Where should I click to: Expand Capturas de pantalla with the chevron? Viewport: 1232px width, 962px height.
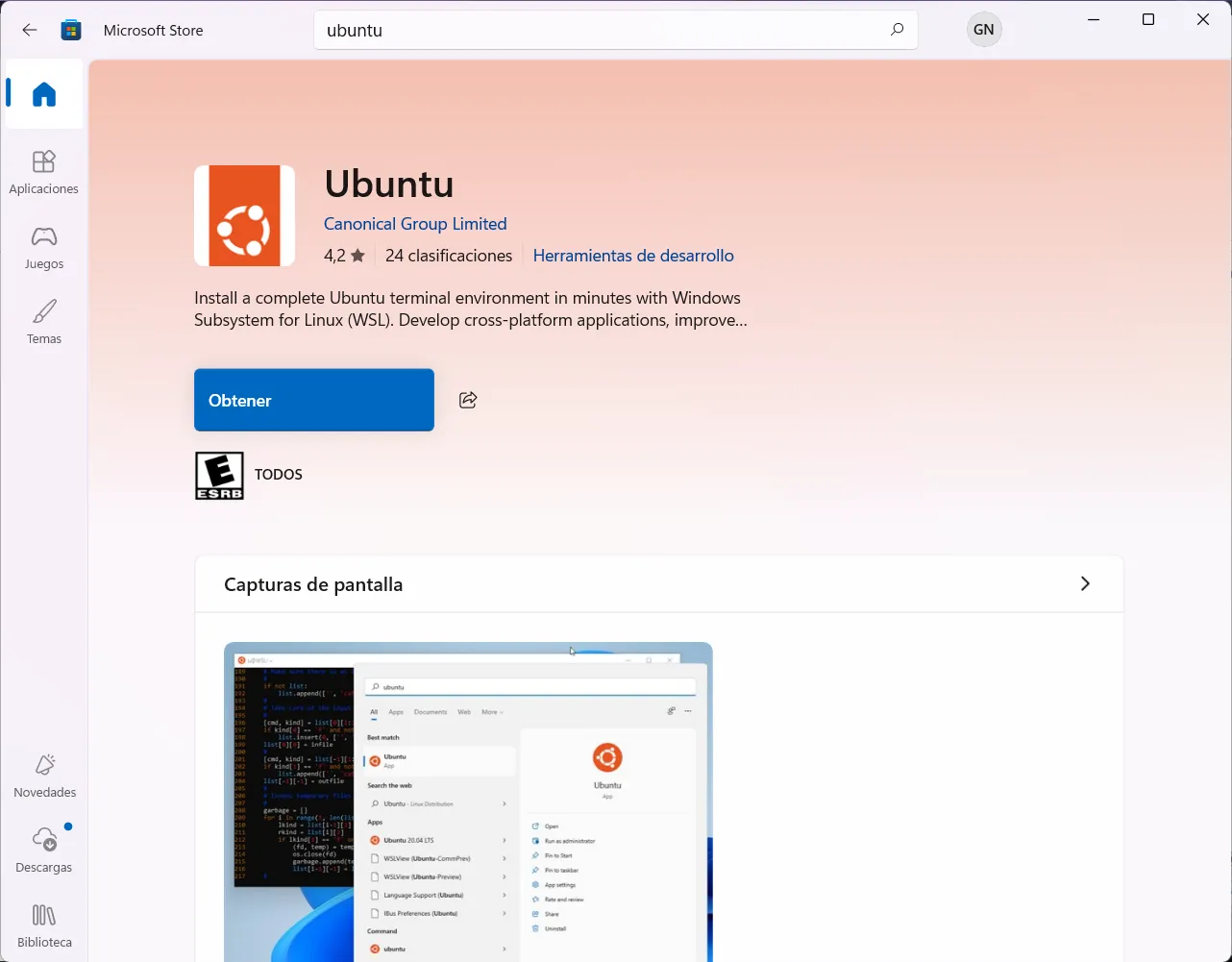pyautogui.click(x=1085, y=583)
